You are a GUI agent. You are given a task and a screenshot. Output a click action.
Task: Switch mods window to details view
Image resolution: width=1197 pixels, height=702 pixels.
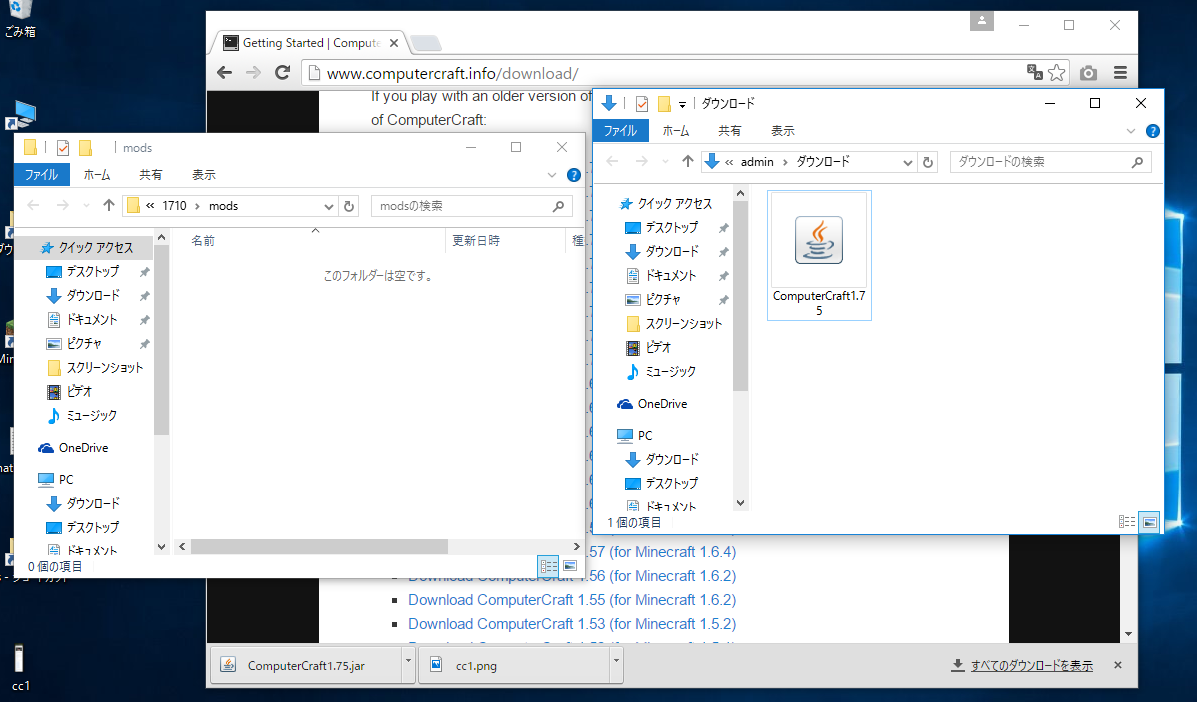548,566
